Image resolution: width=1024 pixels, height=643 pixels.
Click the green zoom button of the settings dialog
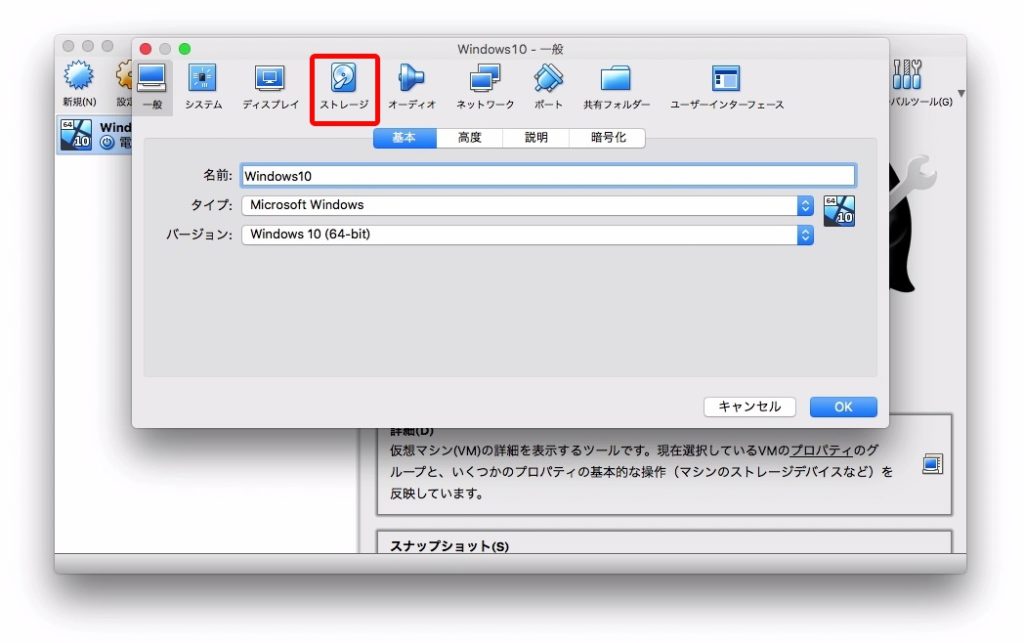click(185, 49)
